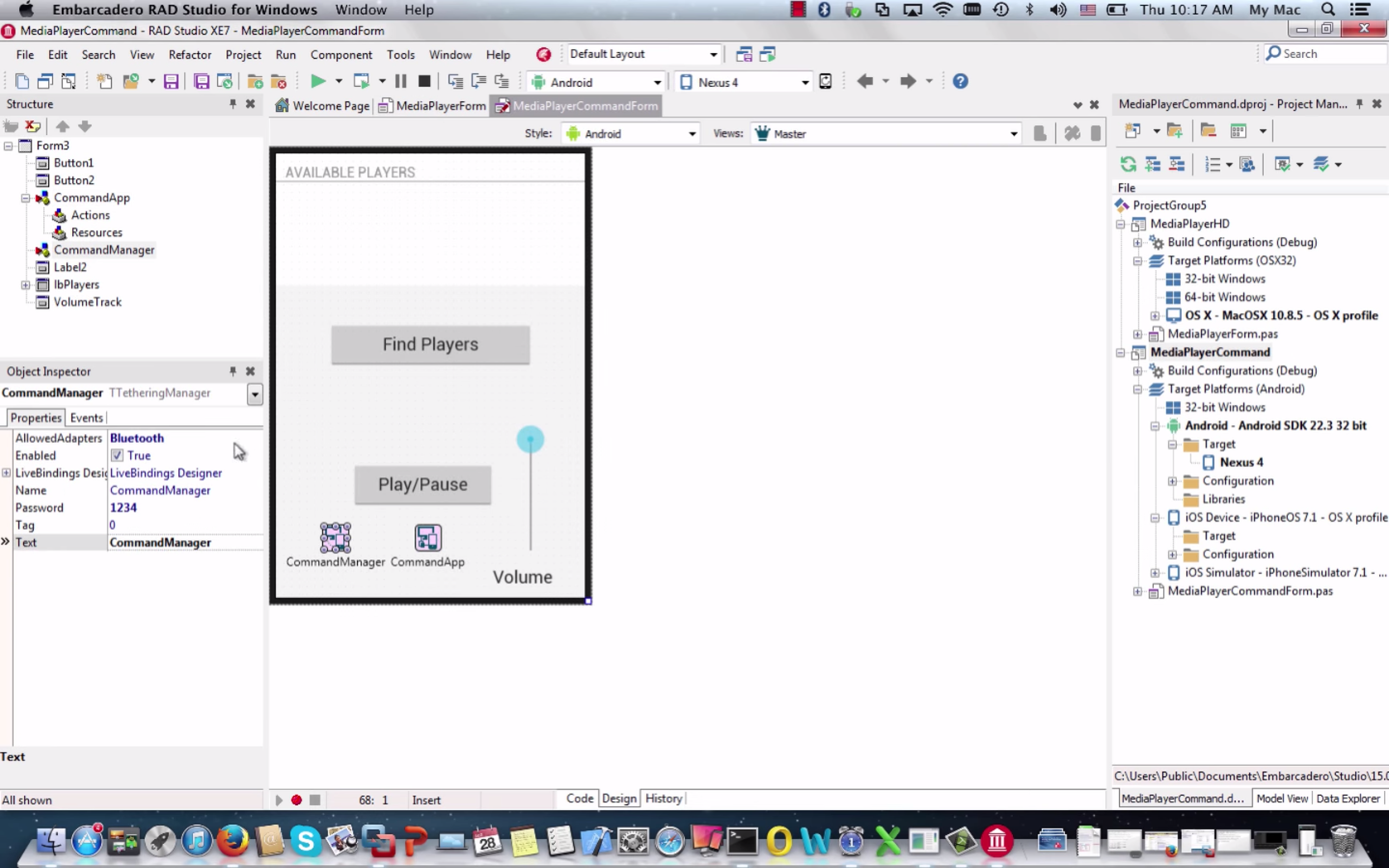Pin the Project Manager panel
Viewport: 1389px width, 868px height.
[x=1359, y=104]
